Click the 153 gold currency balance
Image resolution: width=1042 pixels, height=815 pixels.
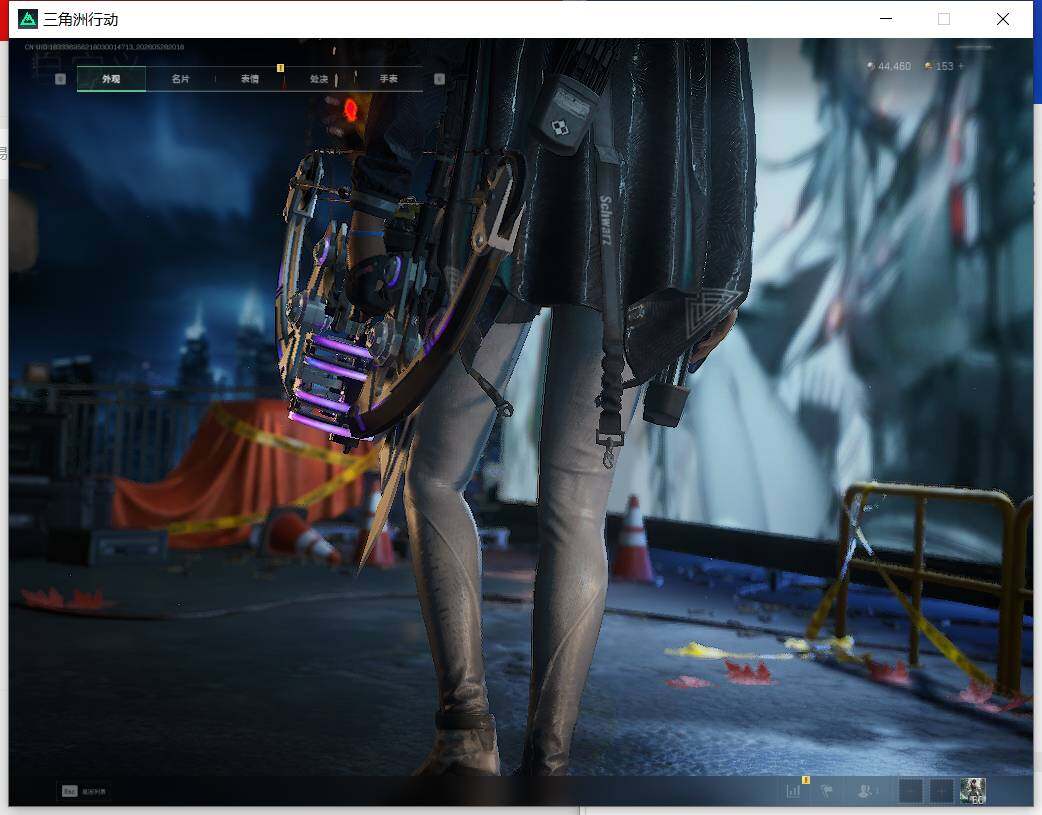point(939,66)
